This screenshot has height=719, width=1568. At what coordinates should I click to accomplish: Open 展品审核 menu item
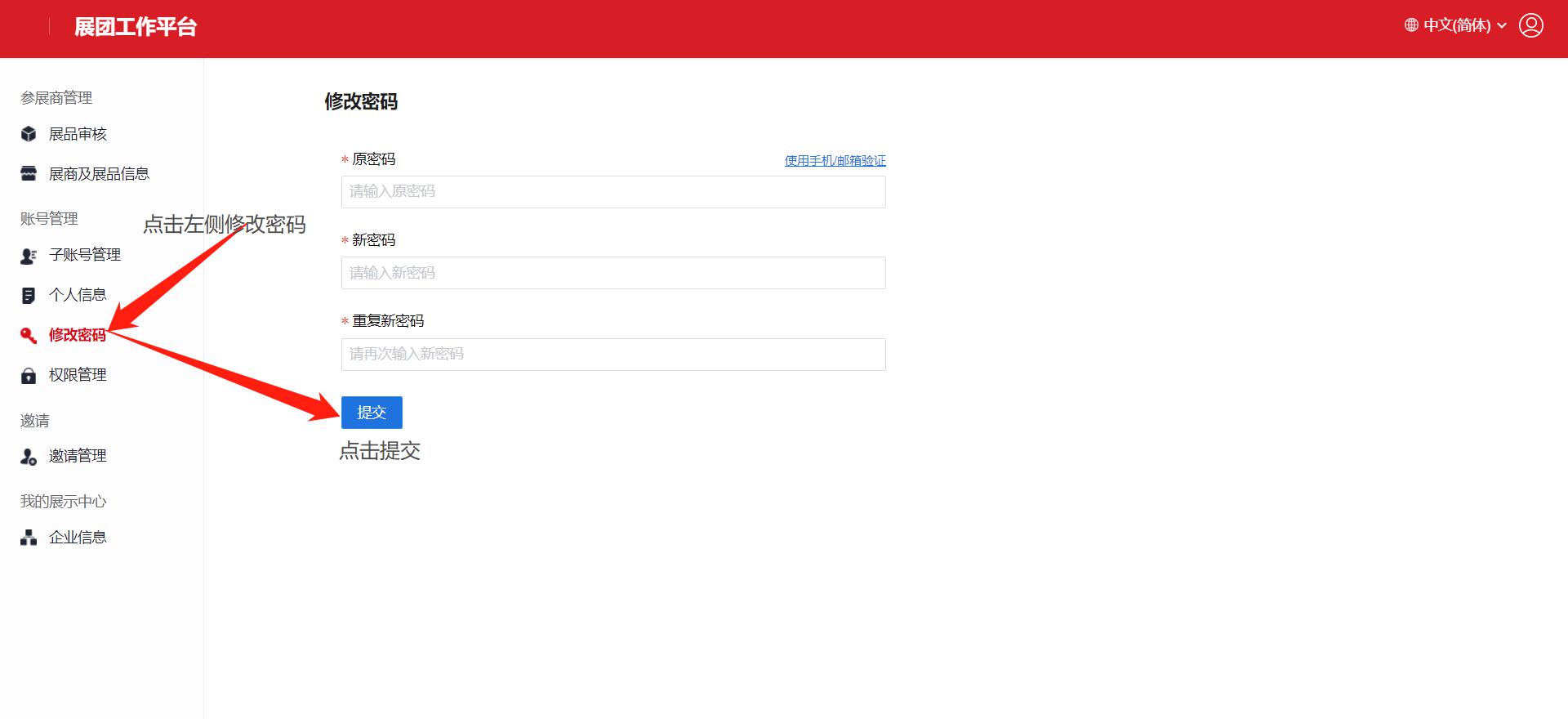[x=78, y=134]
